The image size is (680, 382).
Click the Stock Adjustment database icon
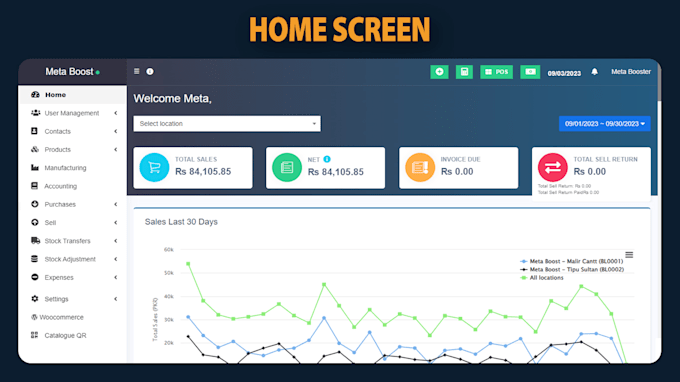34,258
